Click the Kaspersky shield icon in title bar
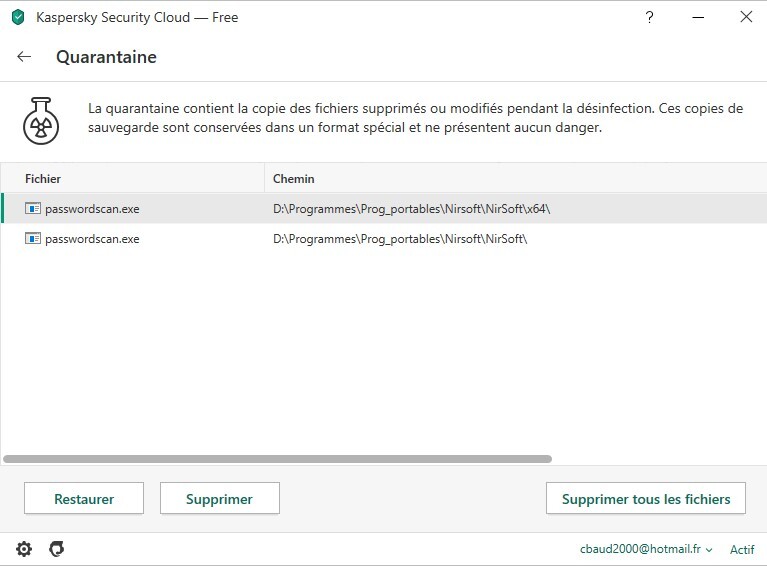This screenshot has height=566, width=767. [x=18, y=17]
